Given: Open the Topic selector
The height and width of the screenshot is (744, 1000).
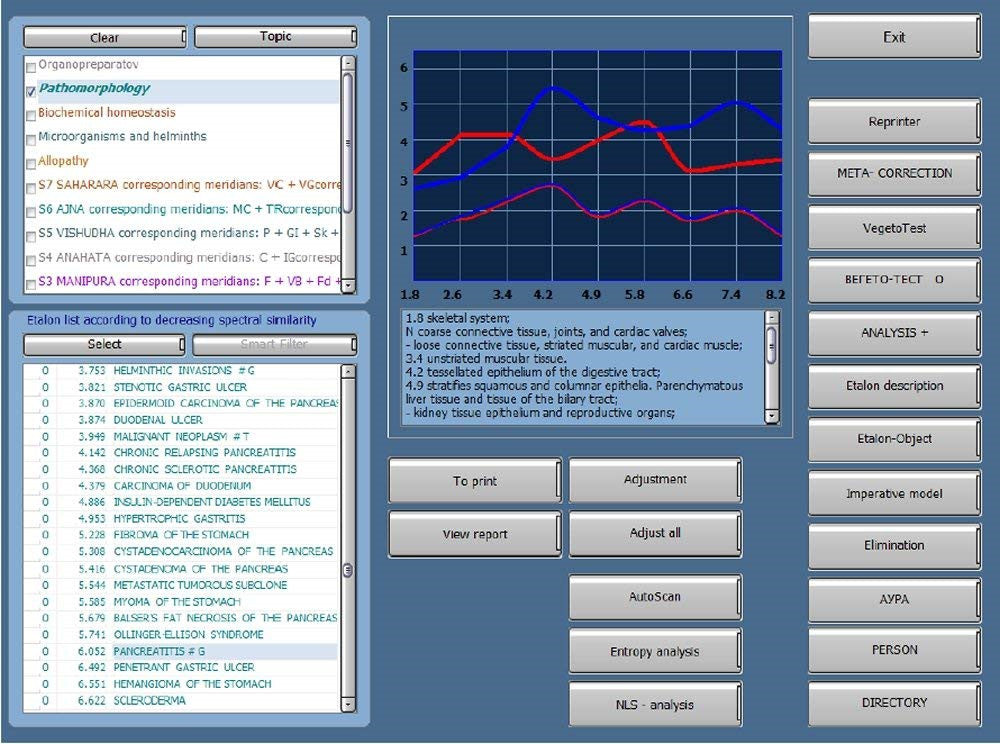Looking at the screenshot, I should tap(275, 36).
